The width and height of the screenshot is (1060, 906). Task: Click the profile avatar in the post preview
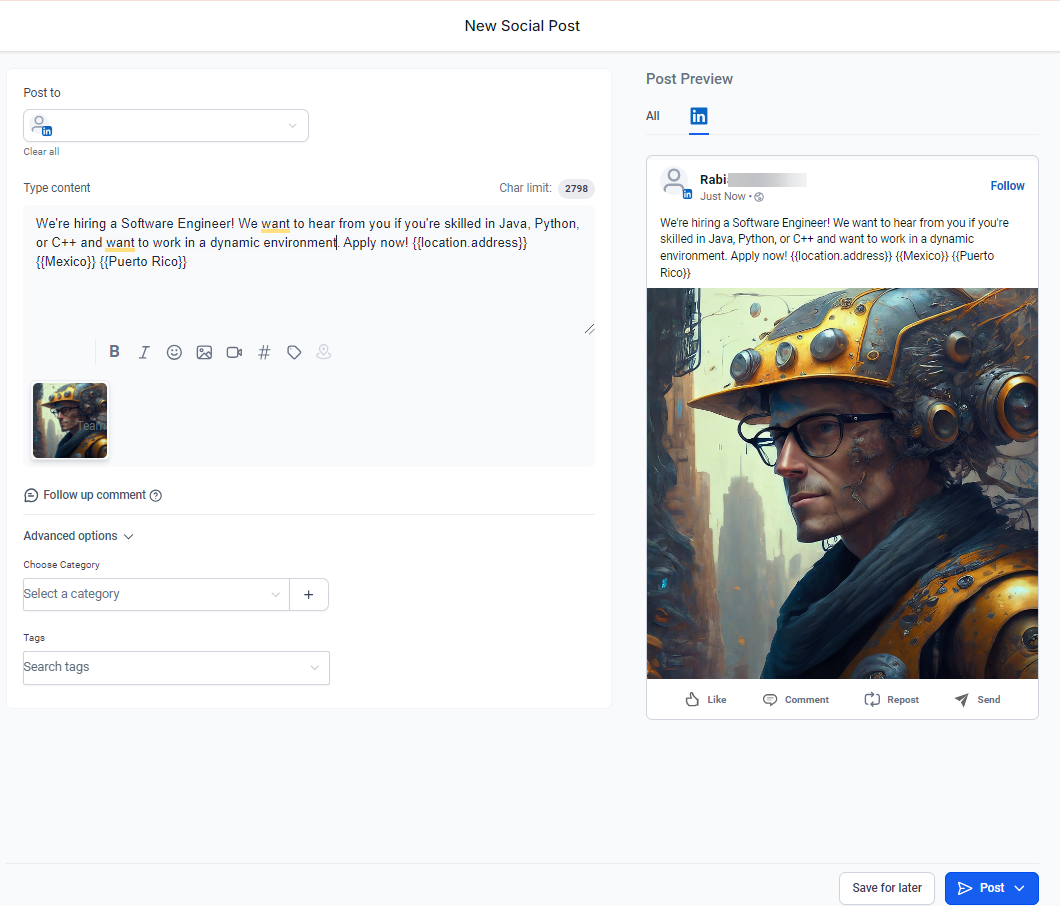[675, 183]
